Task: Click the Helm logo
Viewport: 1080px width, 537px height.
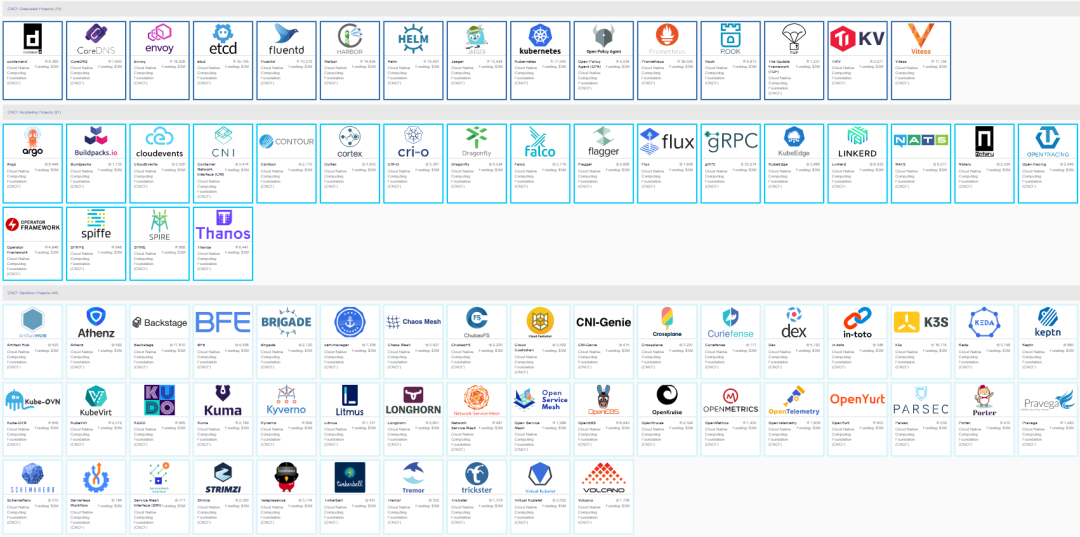Action: (413, 39)
